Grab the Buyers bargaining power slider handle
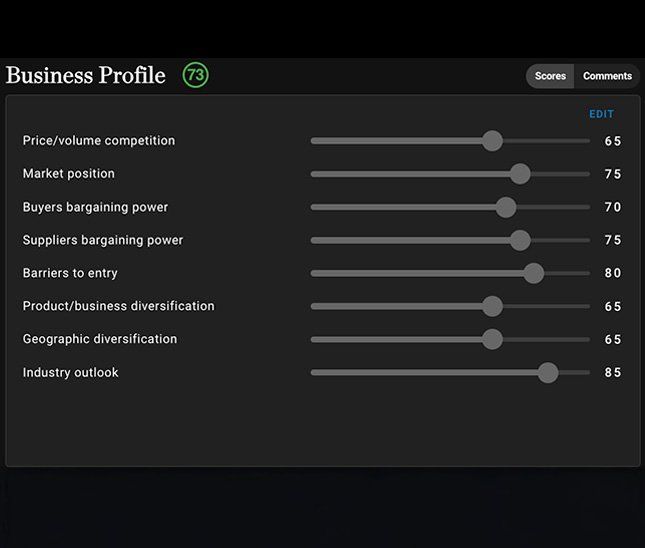Screen dimensions: 645x548 (506, 207)
